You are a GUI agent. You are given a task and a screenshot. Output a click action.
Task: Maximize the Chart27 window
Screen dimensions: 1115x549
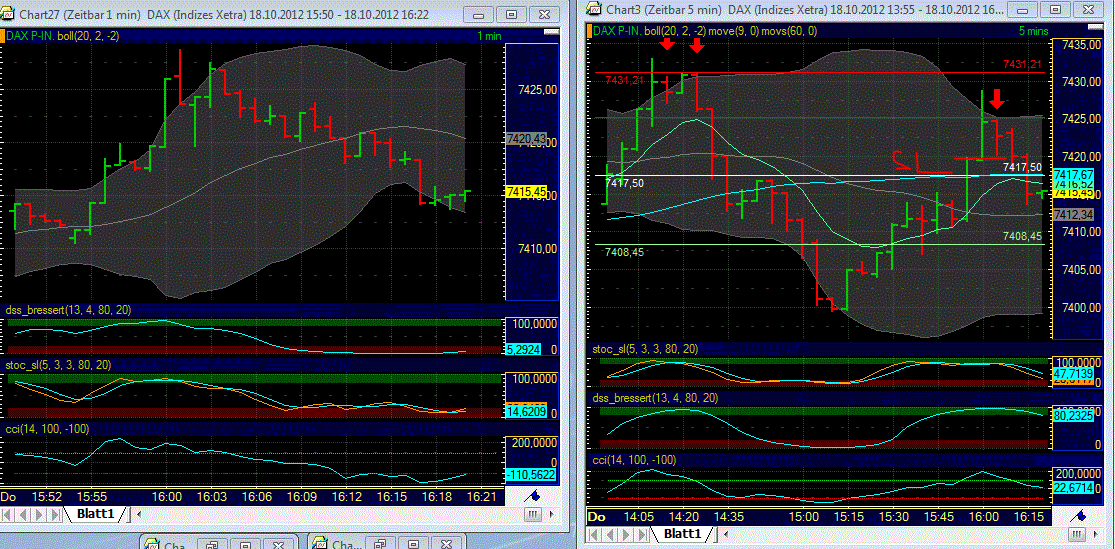511,13
